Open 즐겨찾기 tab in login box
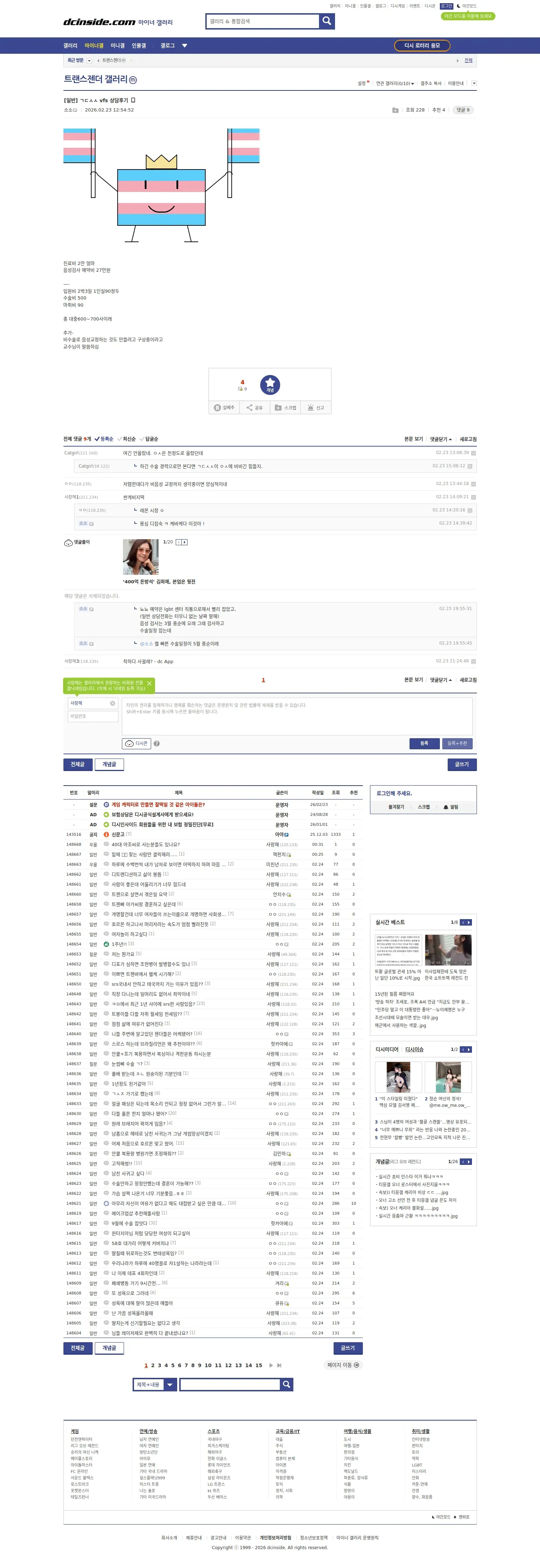540x1568 pixels. [396, 807]
